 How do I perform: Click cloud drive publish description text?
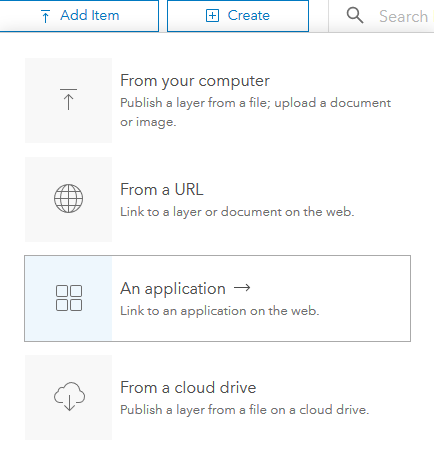[245, 410]
